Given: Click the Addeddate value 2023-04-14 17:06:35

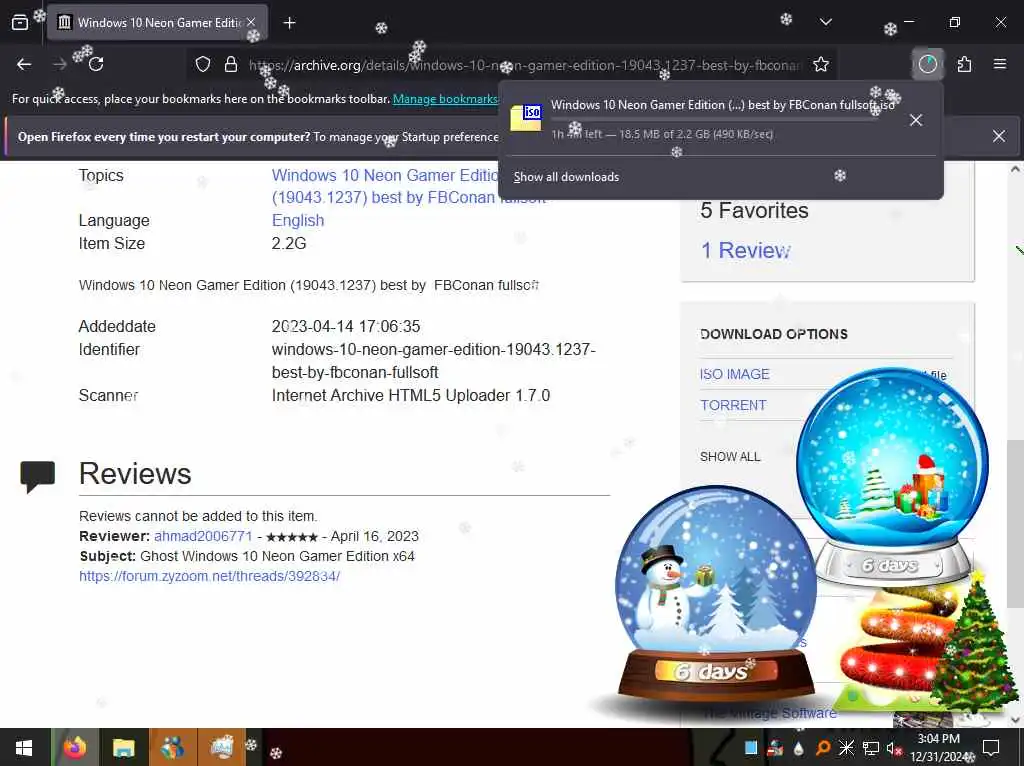Looking at the screenshot, I should pos(346,327).
